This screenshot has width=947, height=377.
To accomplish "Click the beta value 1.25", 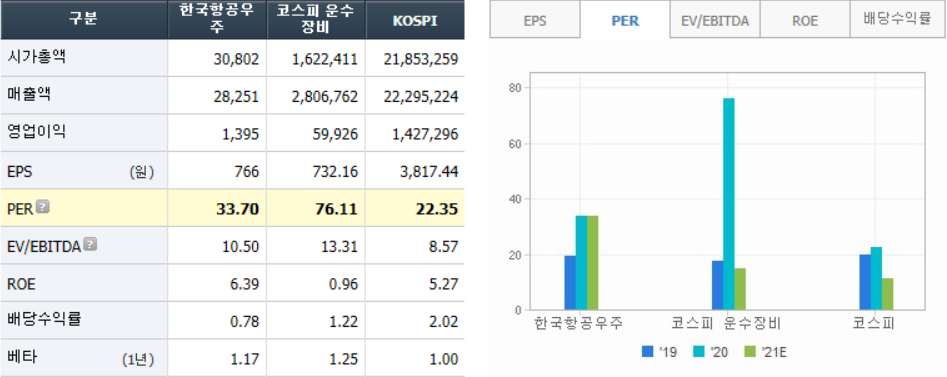I will [344, 359].
